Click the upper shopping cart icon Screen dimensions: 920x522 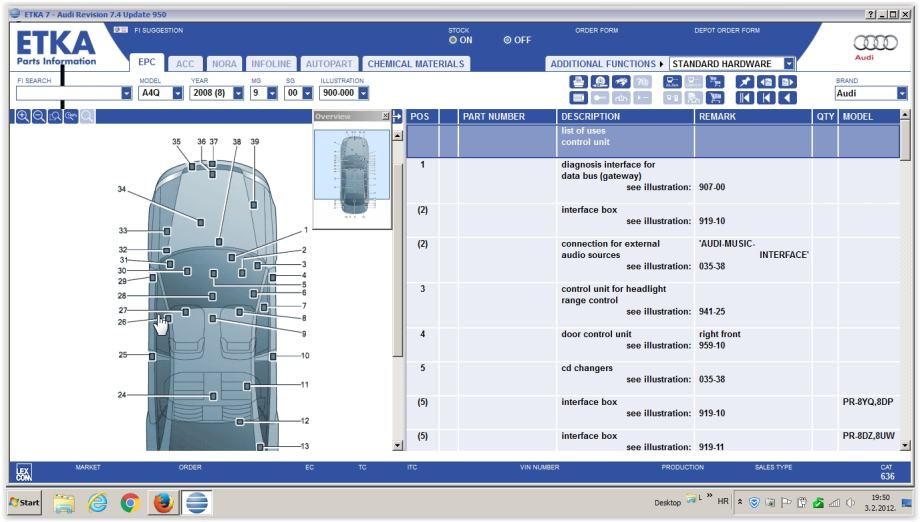click(x=715, y=82)
